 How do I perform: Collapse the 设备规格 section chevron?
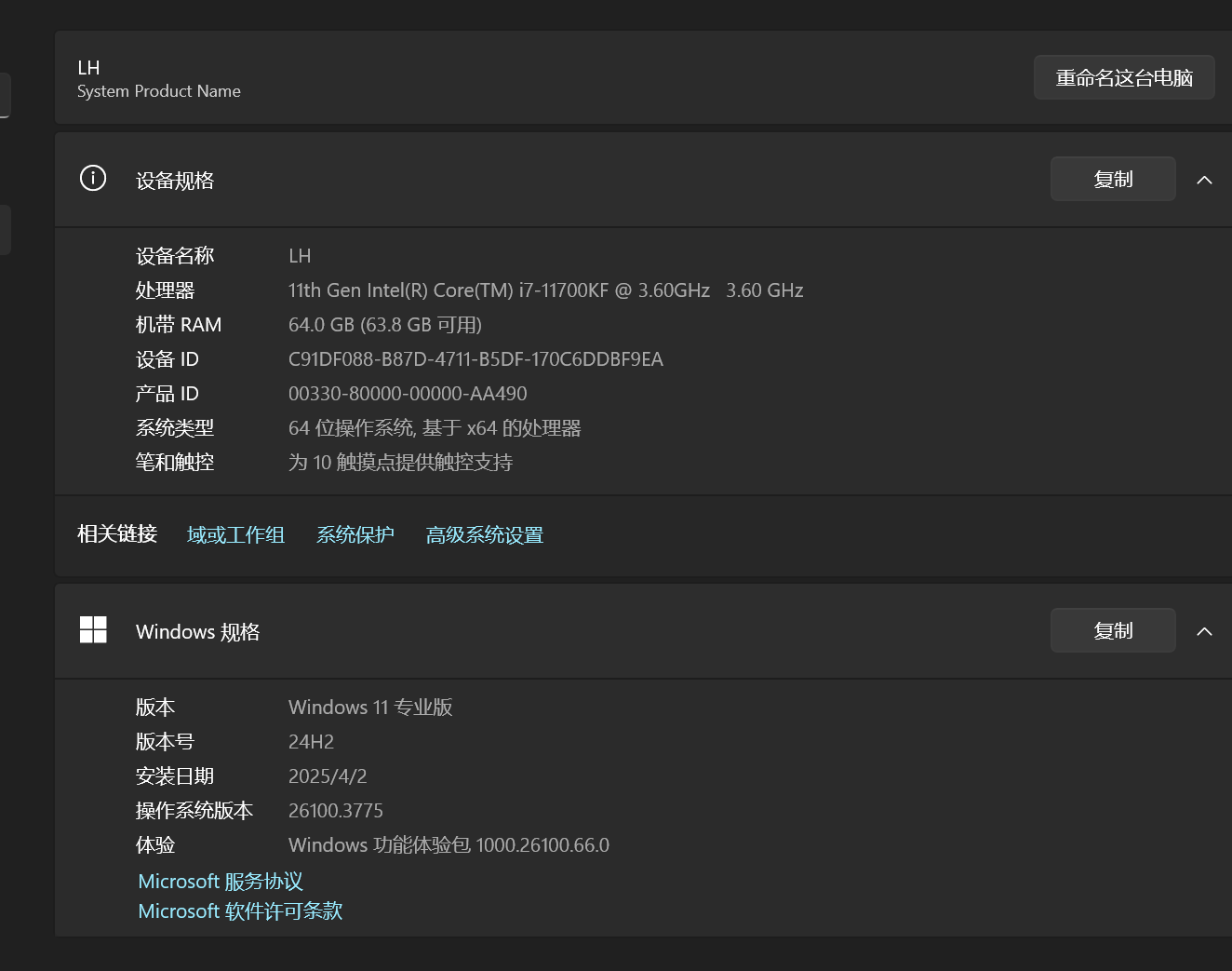pyautogui.click(x=1204, y=180)
